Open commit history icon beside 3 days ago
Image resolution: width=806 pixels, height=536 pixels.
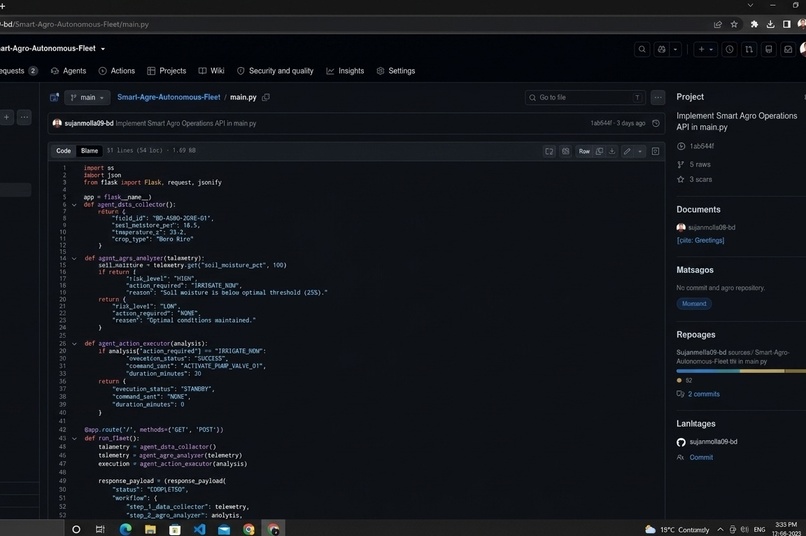pos(656,123)
